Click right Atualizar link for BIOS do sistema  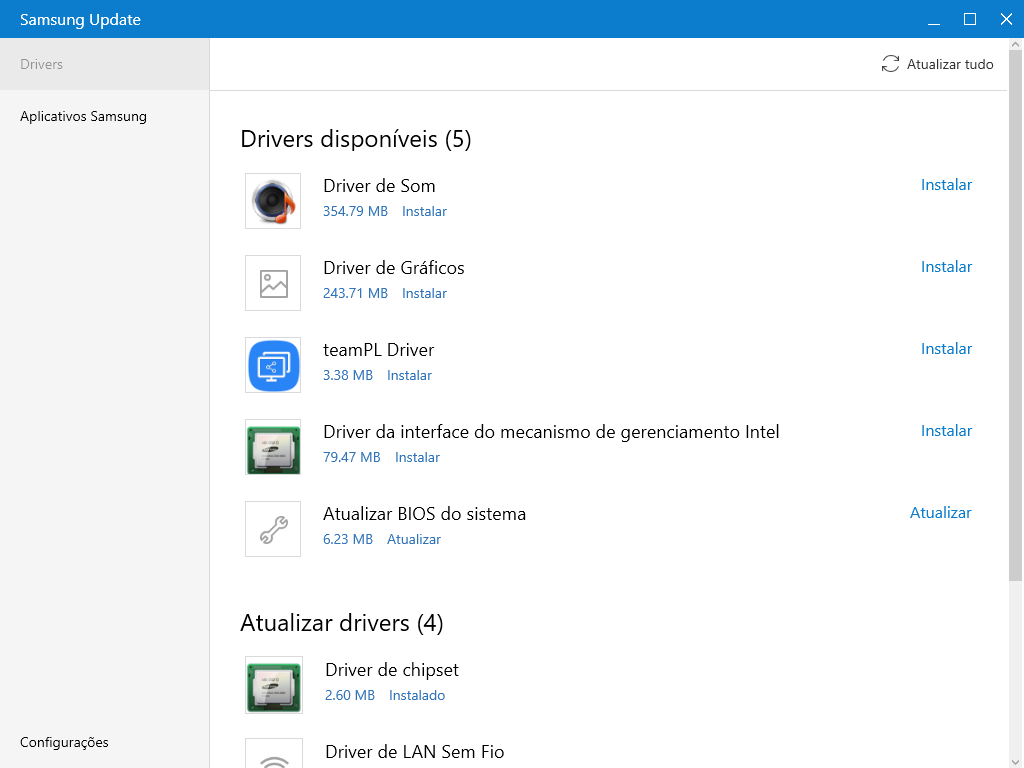click(940, 513)
